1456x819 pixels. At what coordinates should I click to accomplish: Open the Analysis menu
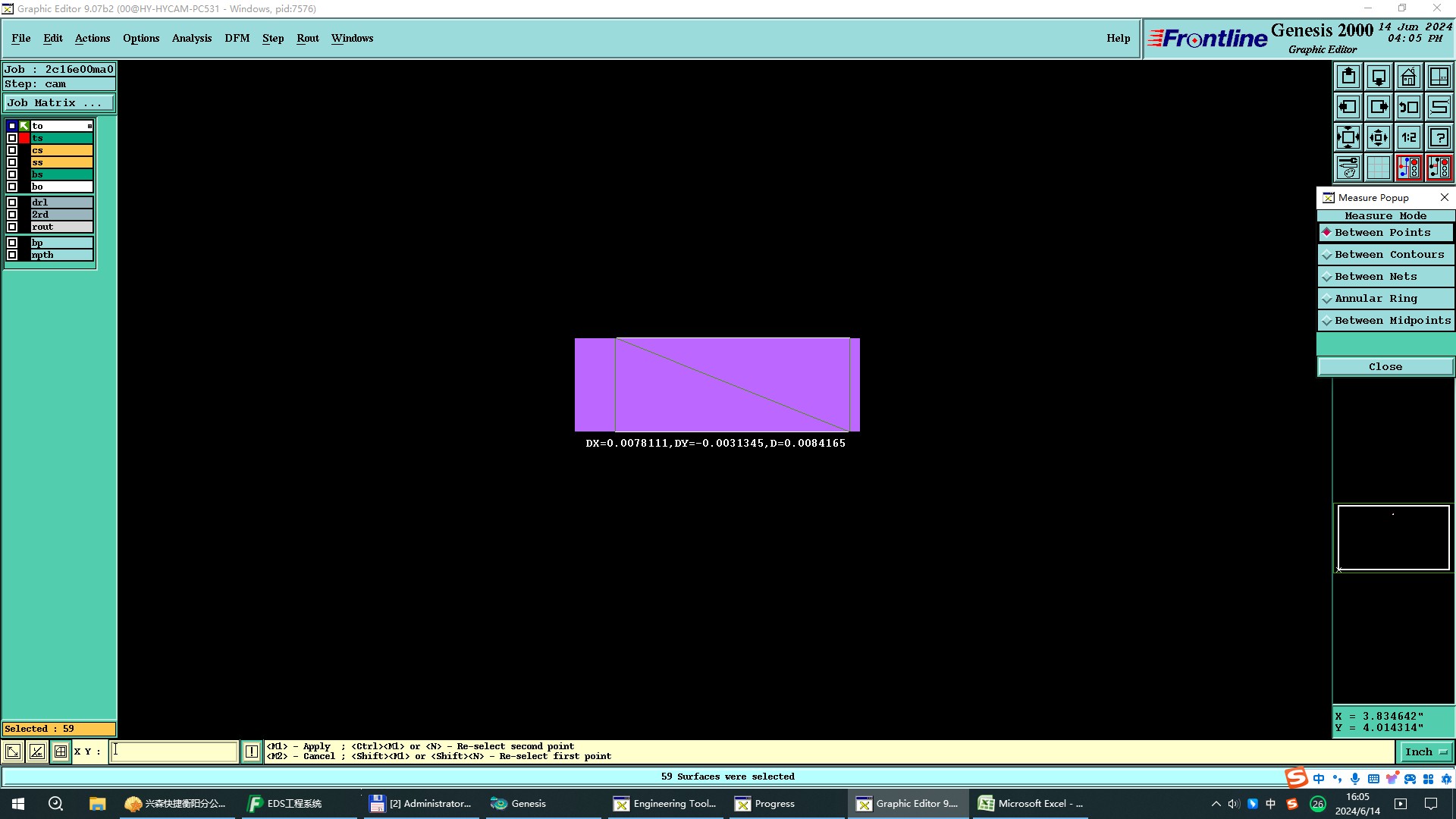(191, 38)
